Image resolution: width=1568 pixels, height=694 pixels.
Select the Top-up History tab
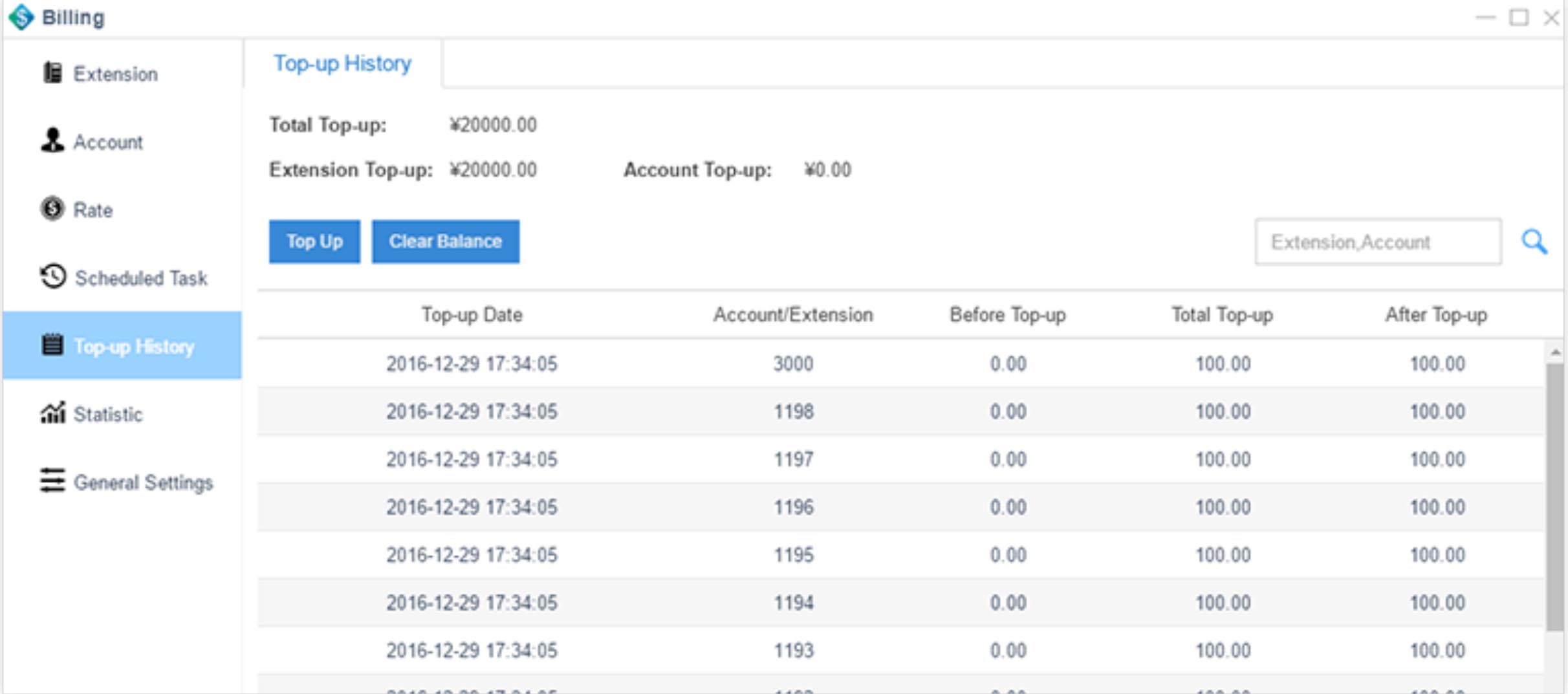342,63
